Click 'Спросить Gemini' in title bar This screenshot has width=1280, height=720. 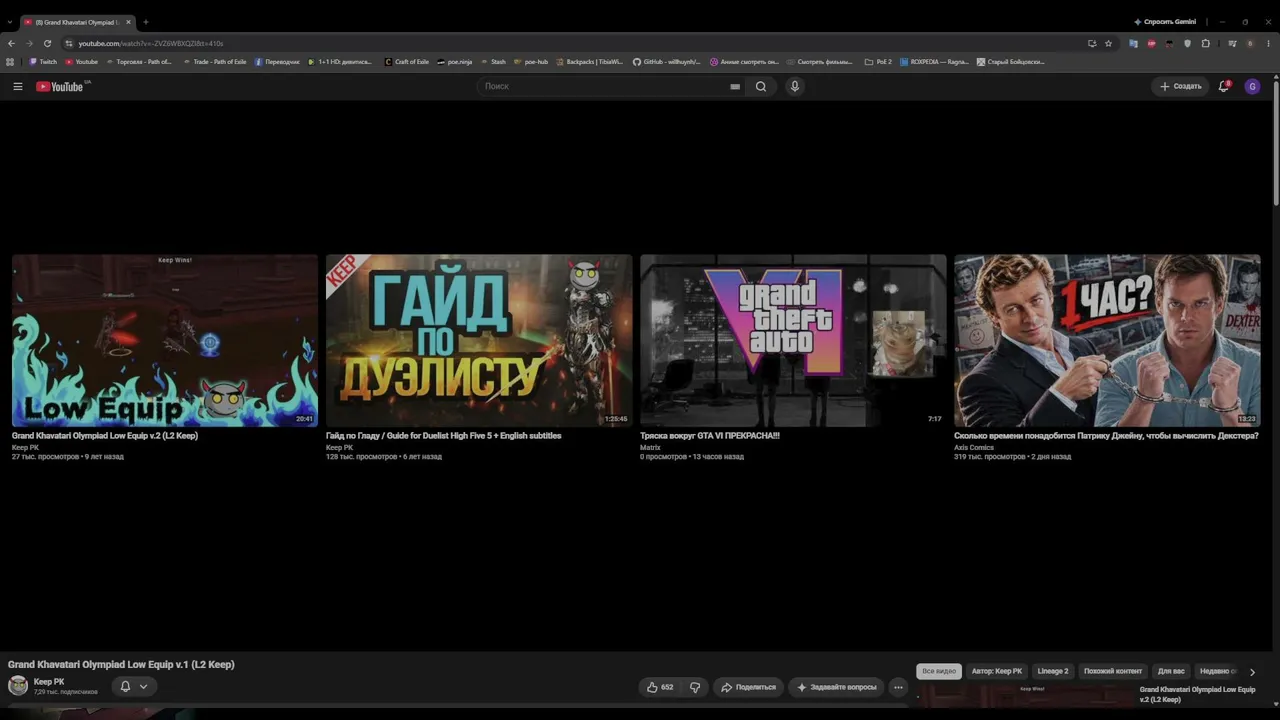[1165, 22]
